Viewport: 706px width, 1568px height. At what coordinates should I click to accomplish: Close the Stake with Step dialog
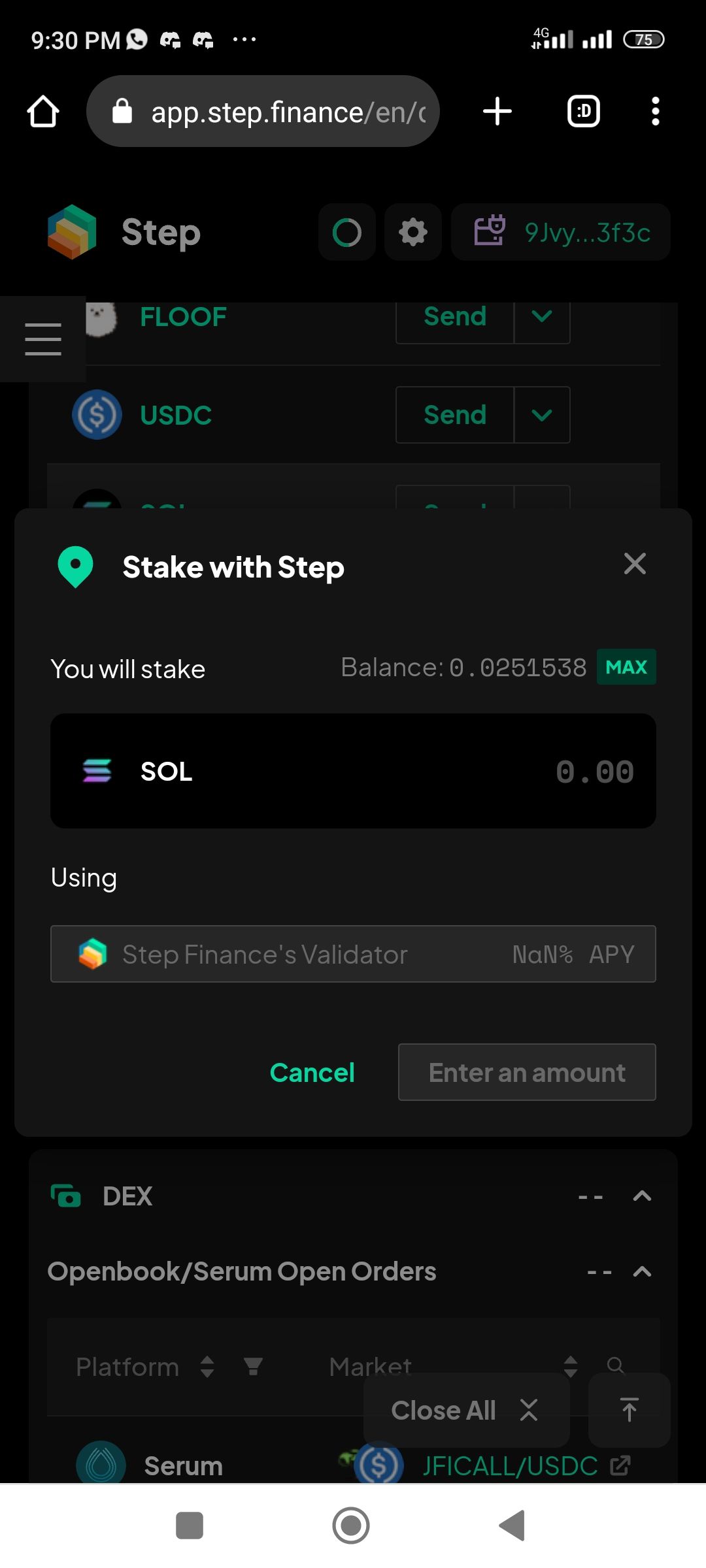[x=635, y=563]
